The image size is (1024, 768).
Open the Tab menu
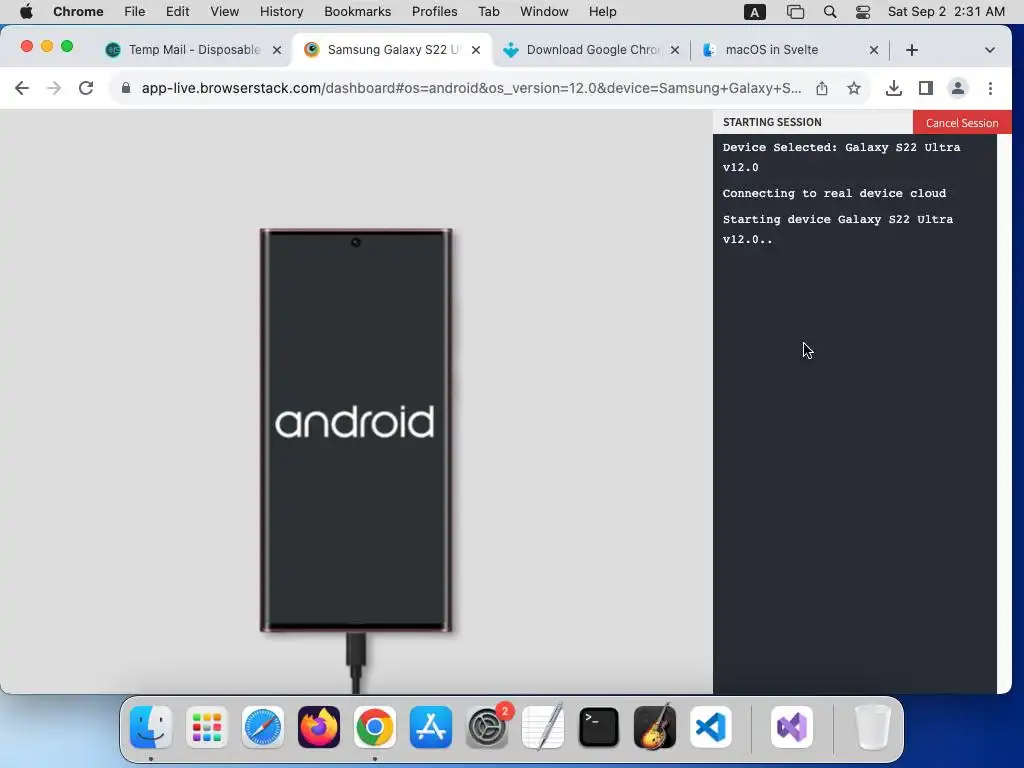pos(488,12)
